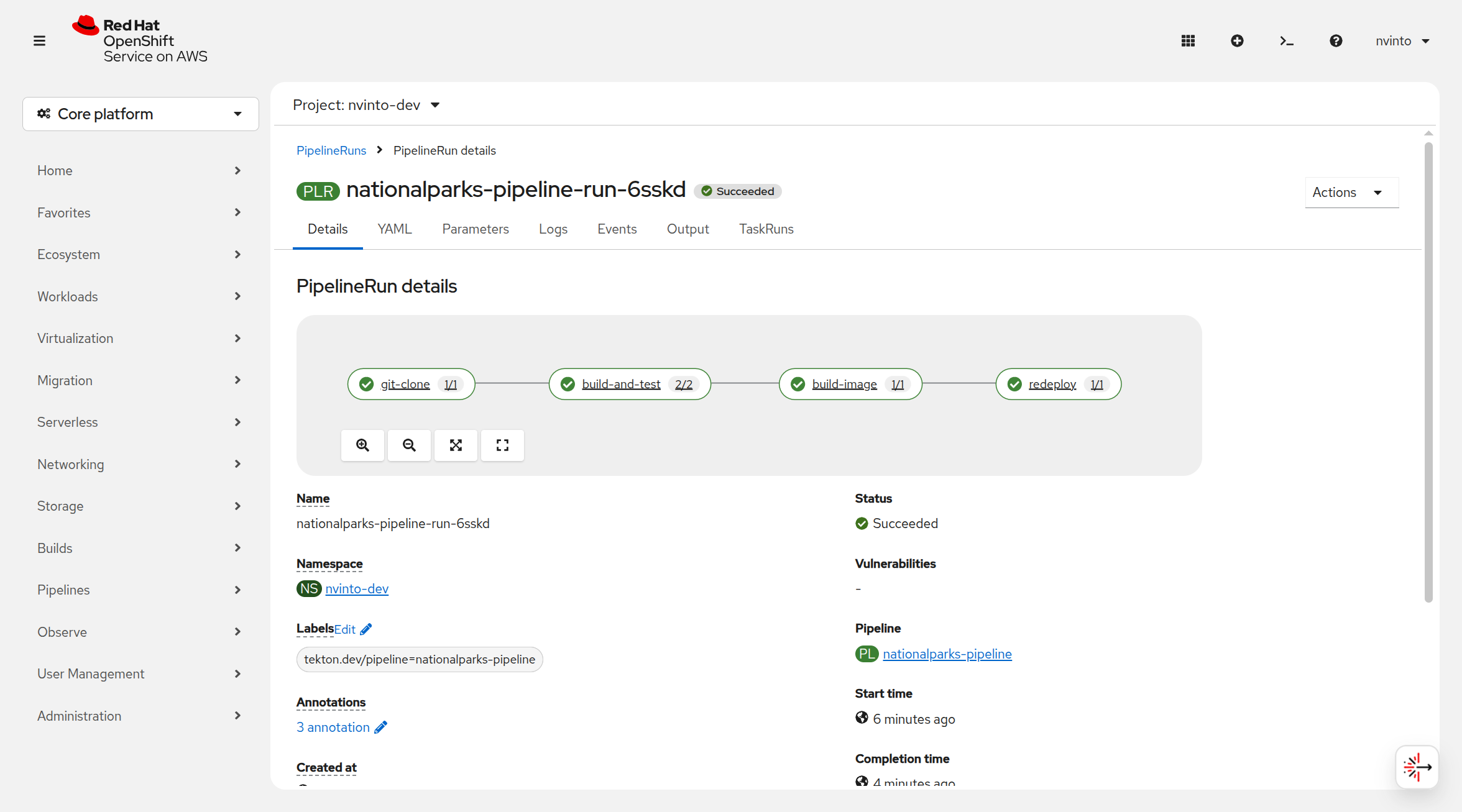Reset pipeline graph view

pyautogui.click(x=502, y=445)
